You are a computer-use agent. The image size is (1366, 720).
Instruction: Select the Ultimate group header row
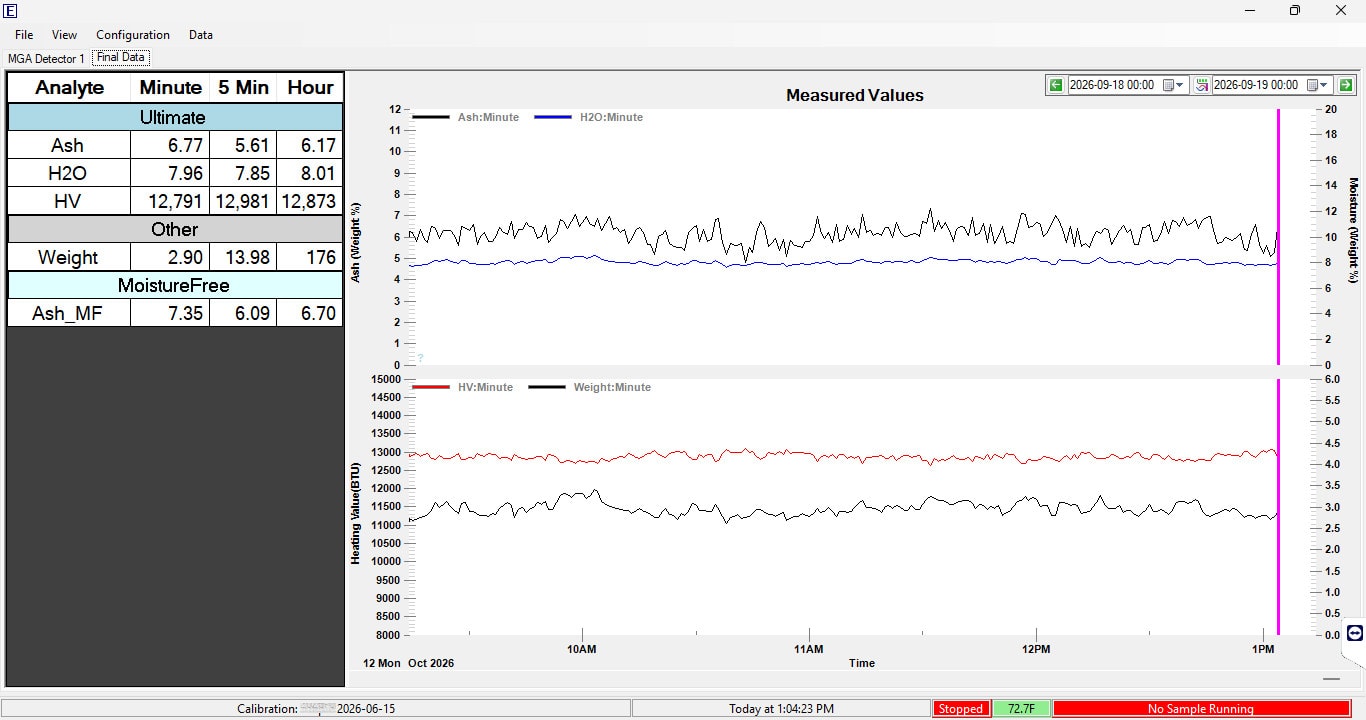(x=175, y=117)
